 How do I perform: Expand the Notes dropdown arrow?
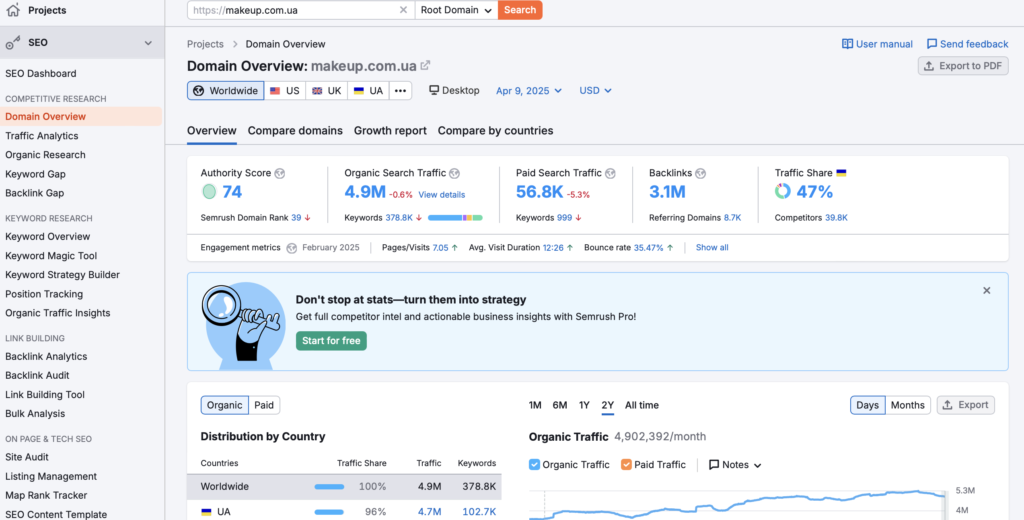coord(758,466)
